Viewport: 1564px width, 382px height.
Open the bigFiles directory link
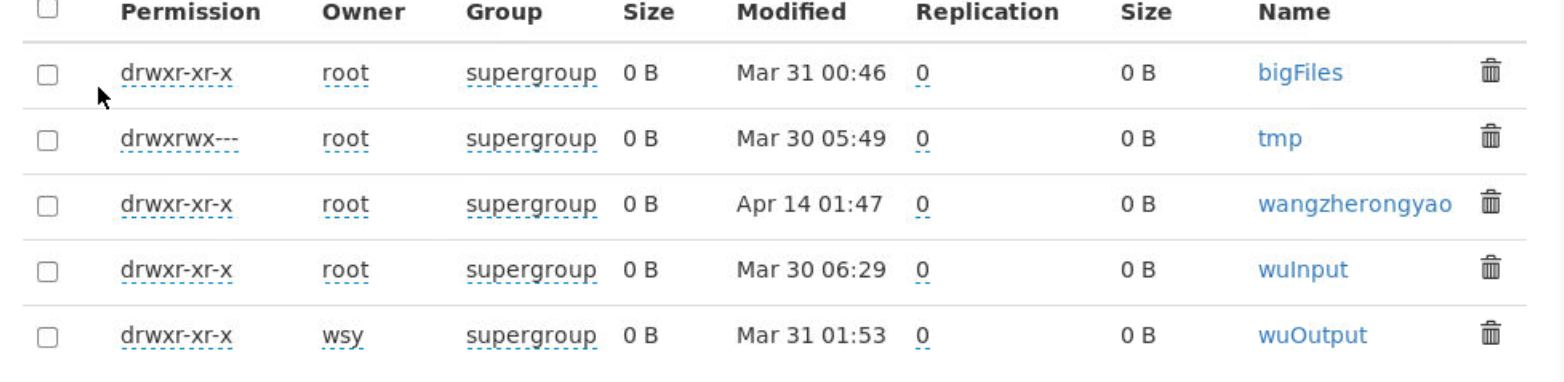(x=1300, y=73)
